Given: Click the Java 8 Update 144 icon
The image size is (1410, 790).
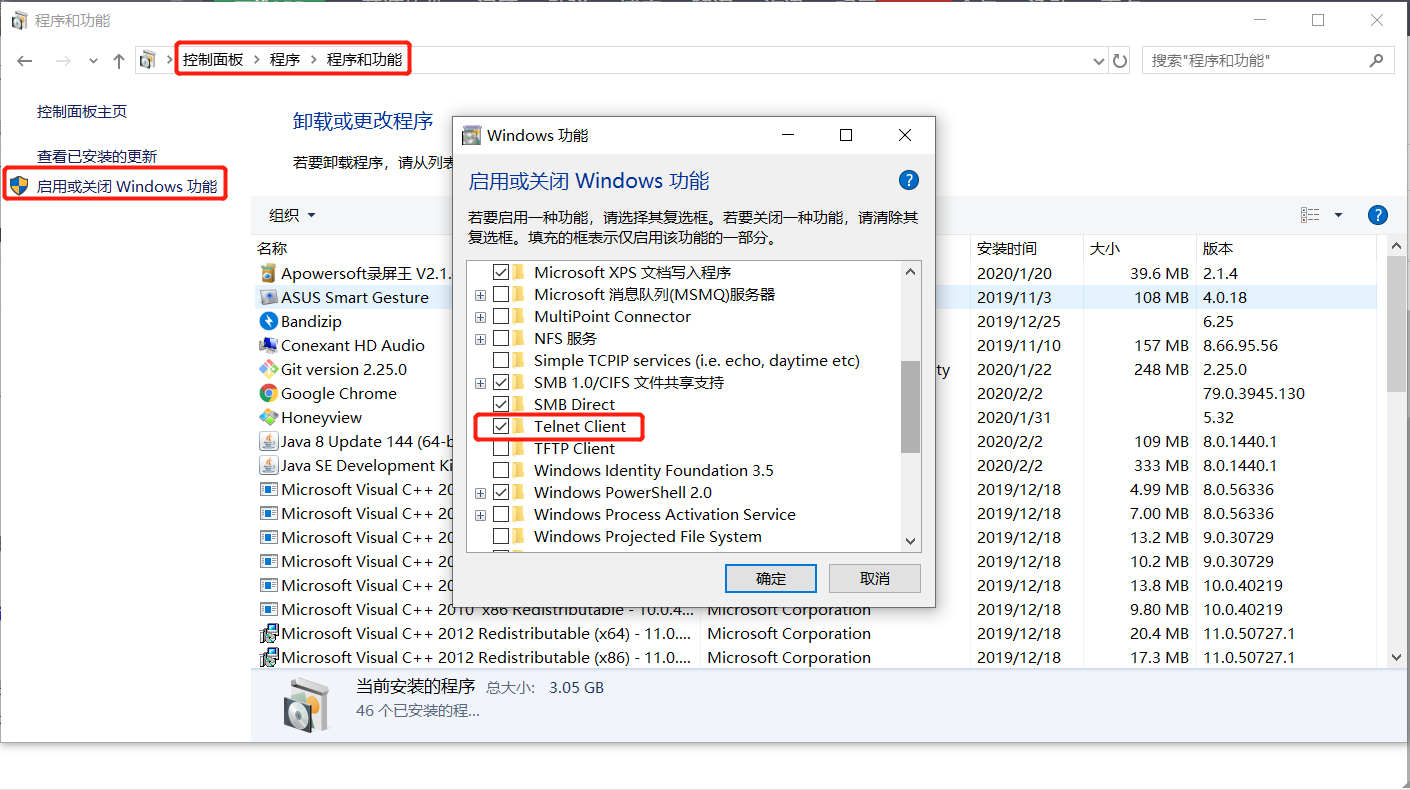Looking at the screenshot, I should tap(268, 441).
